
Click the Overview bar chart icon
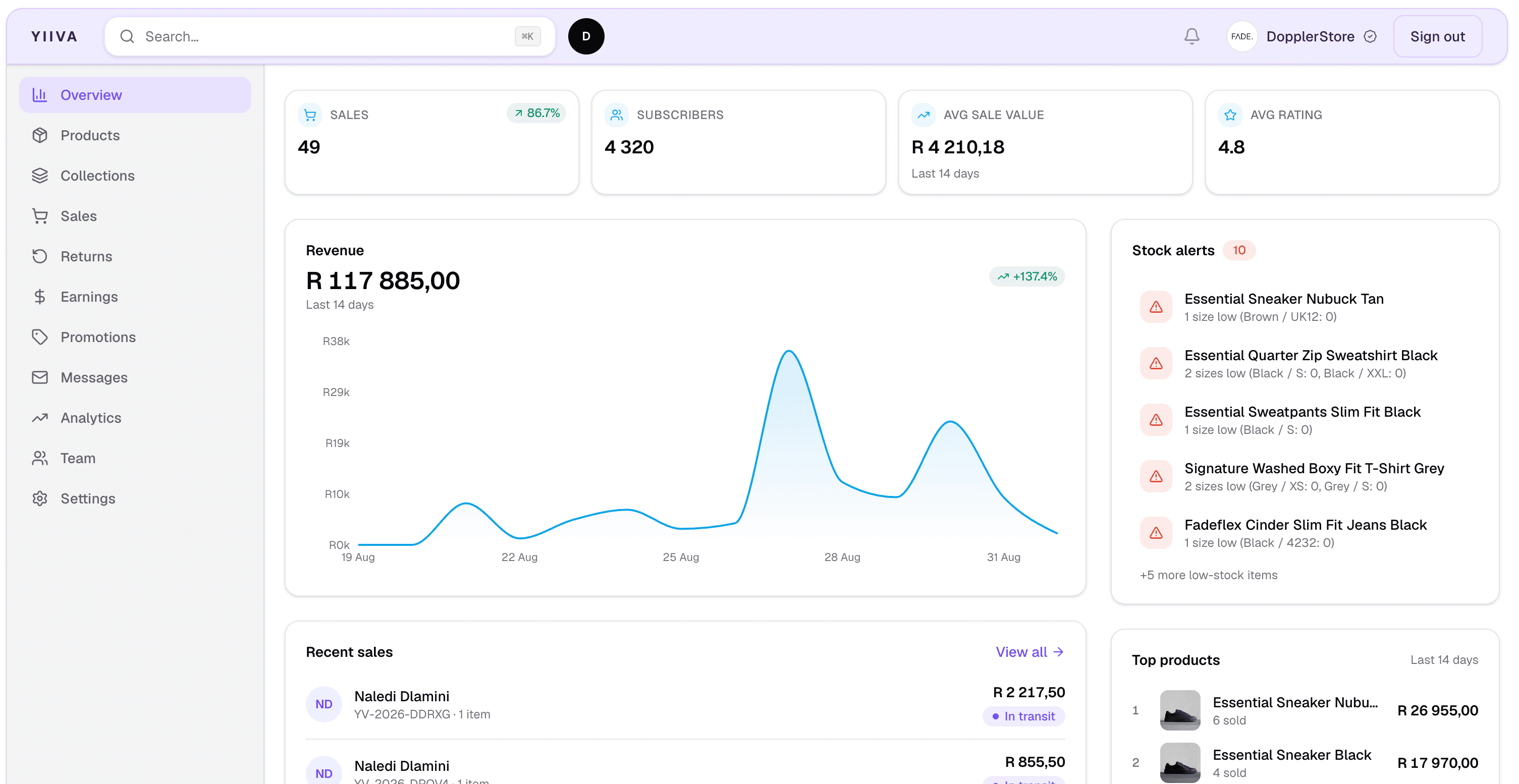[39, 94]
